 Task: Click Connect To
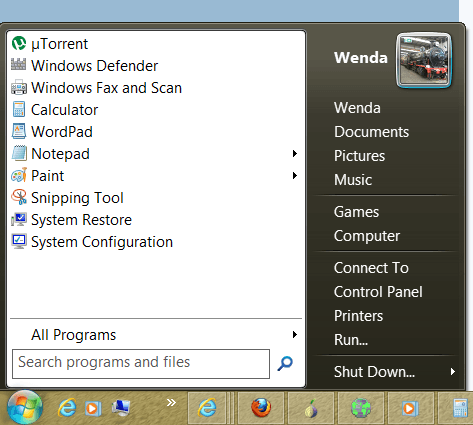point(371,268)
